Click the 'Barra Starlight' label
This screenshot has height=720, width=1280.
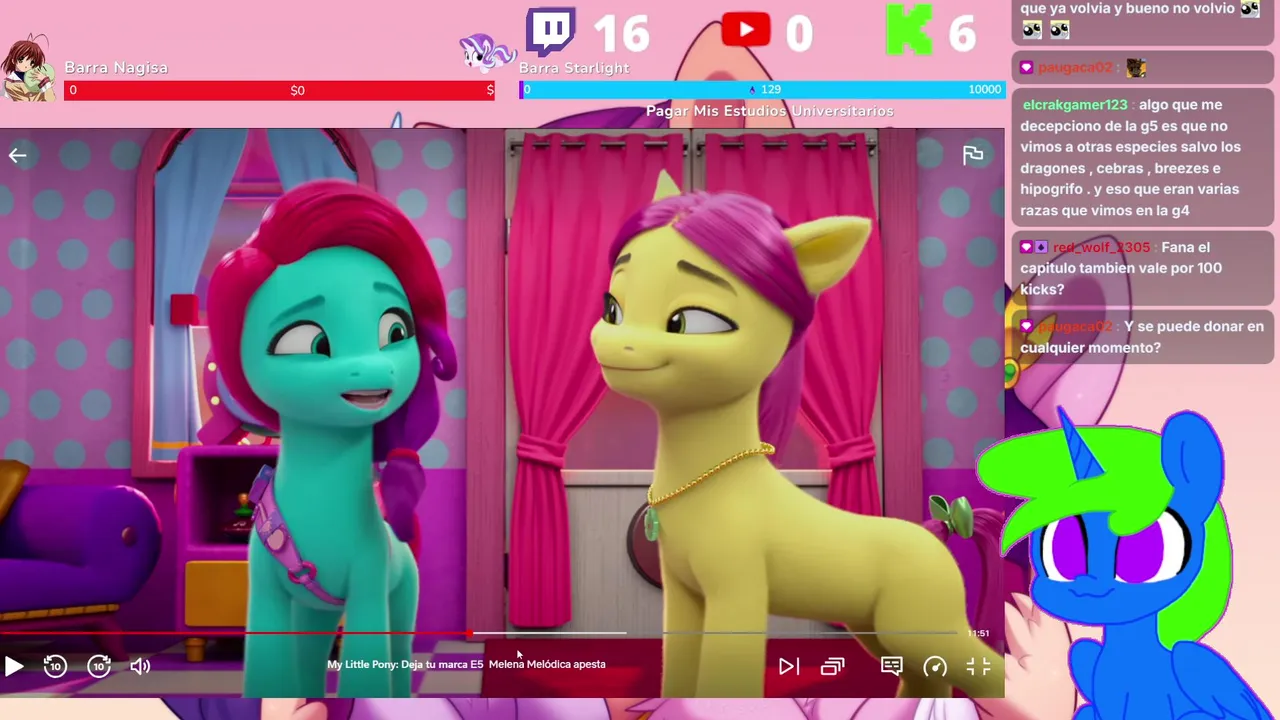574,68
